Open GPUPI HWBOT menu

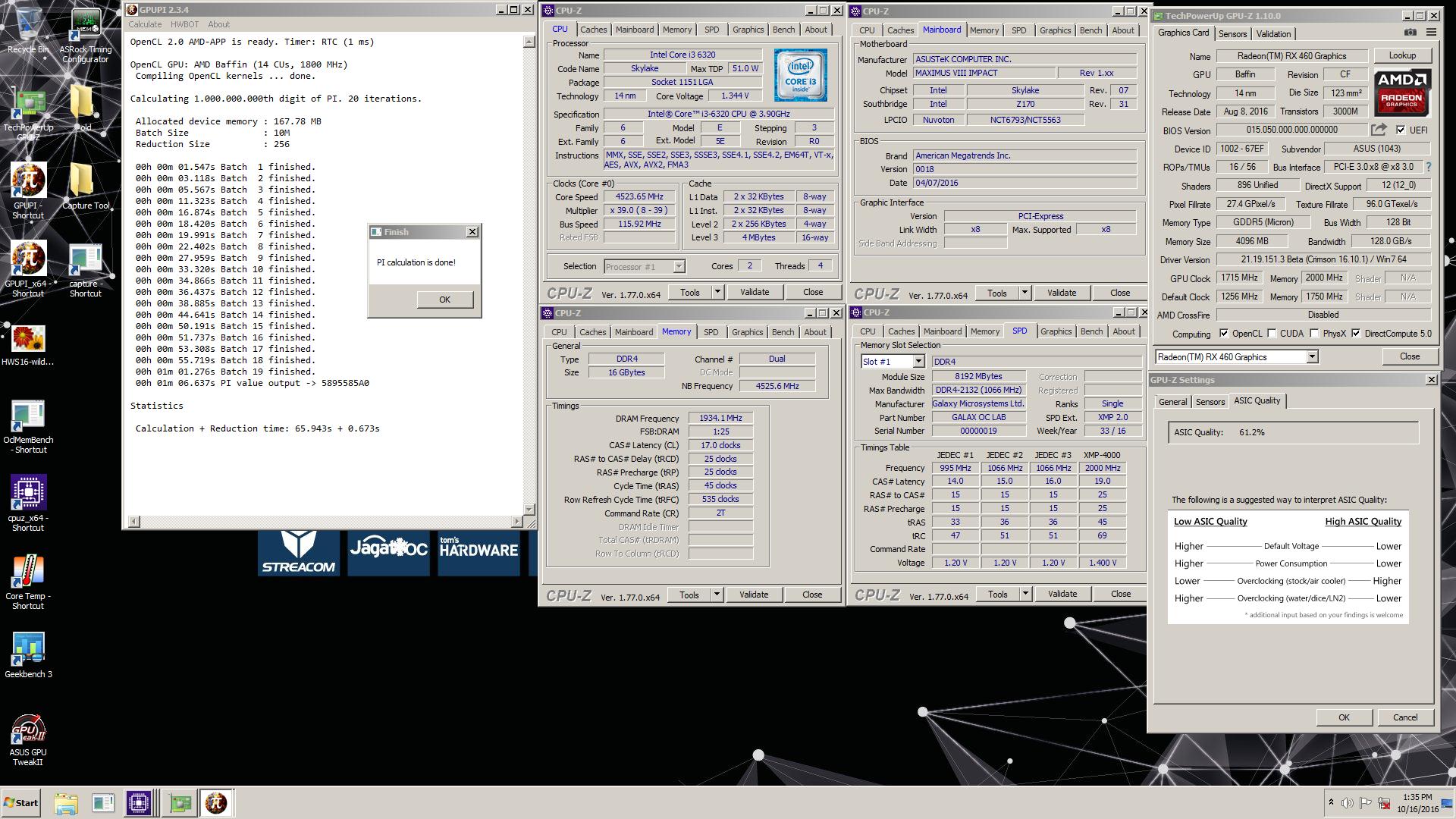coord(184,24)
